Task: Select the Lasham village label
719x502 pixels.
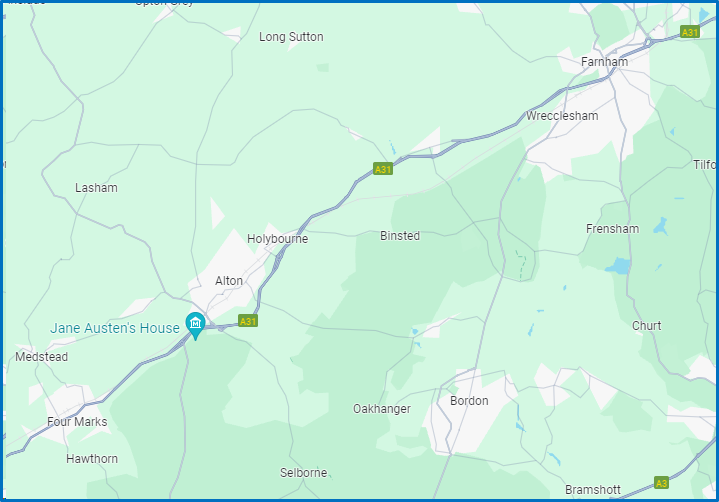Action: pos(96,188)
